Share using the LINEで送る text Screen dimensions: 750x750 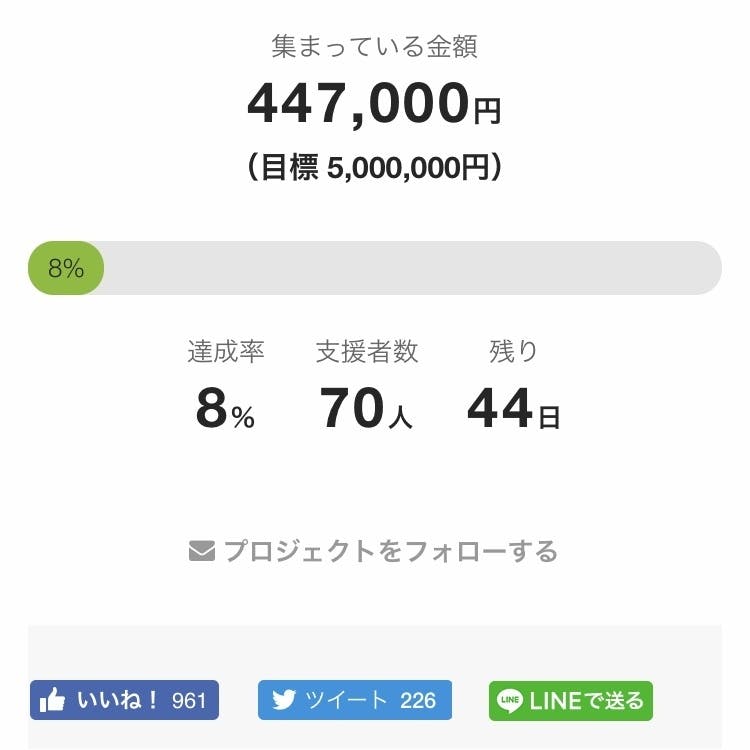[586, 701]
